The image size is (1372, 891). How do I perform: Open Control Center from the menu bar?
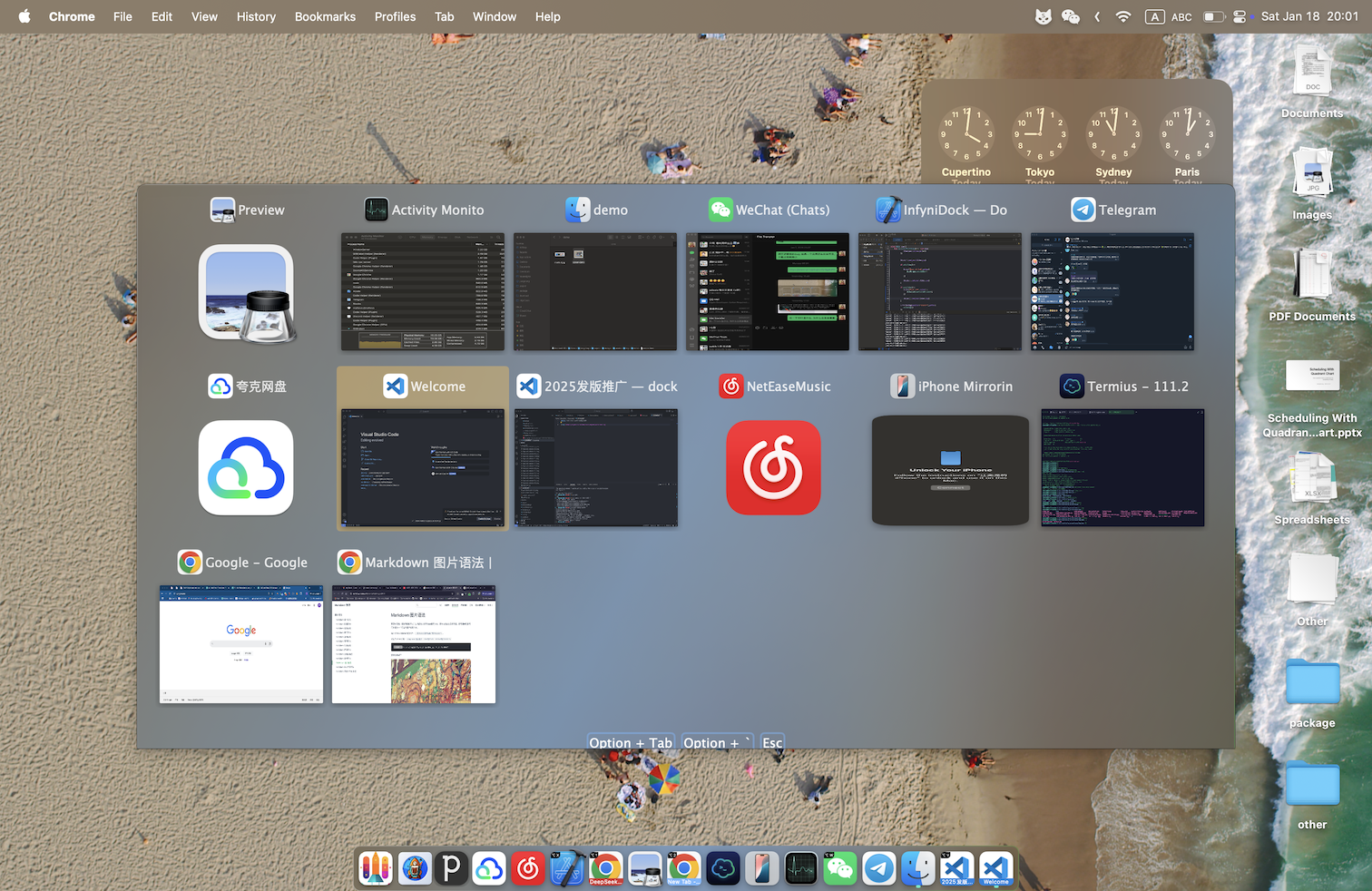point(1240,16)
